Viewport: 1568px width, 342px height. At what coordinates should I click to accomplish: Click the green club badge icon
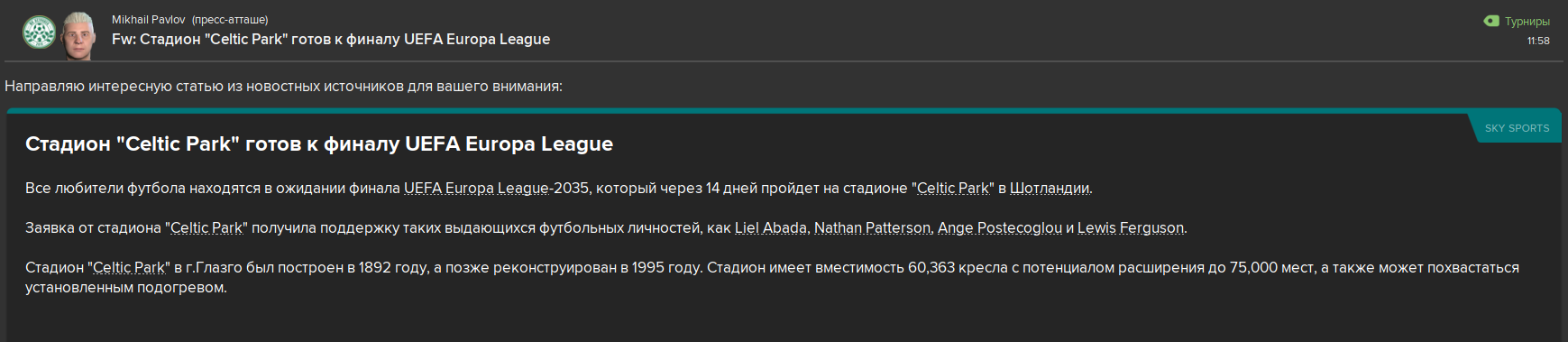pos(39,32)
